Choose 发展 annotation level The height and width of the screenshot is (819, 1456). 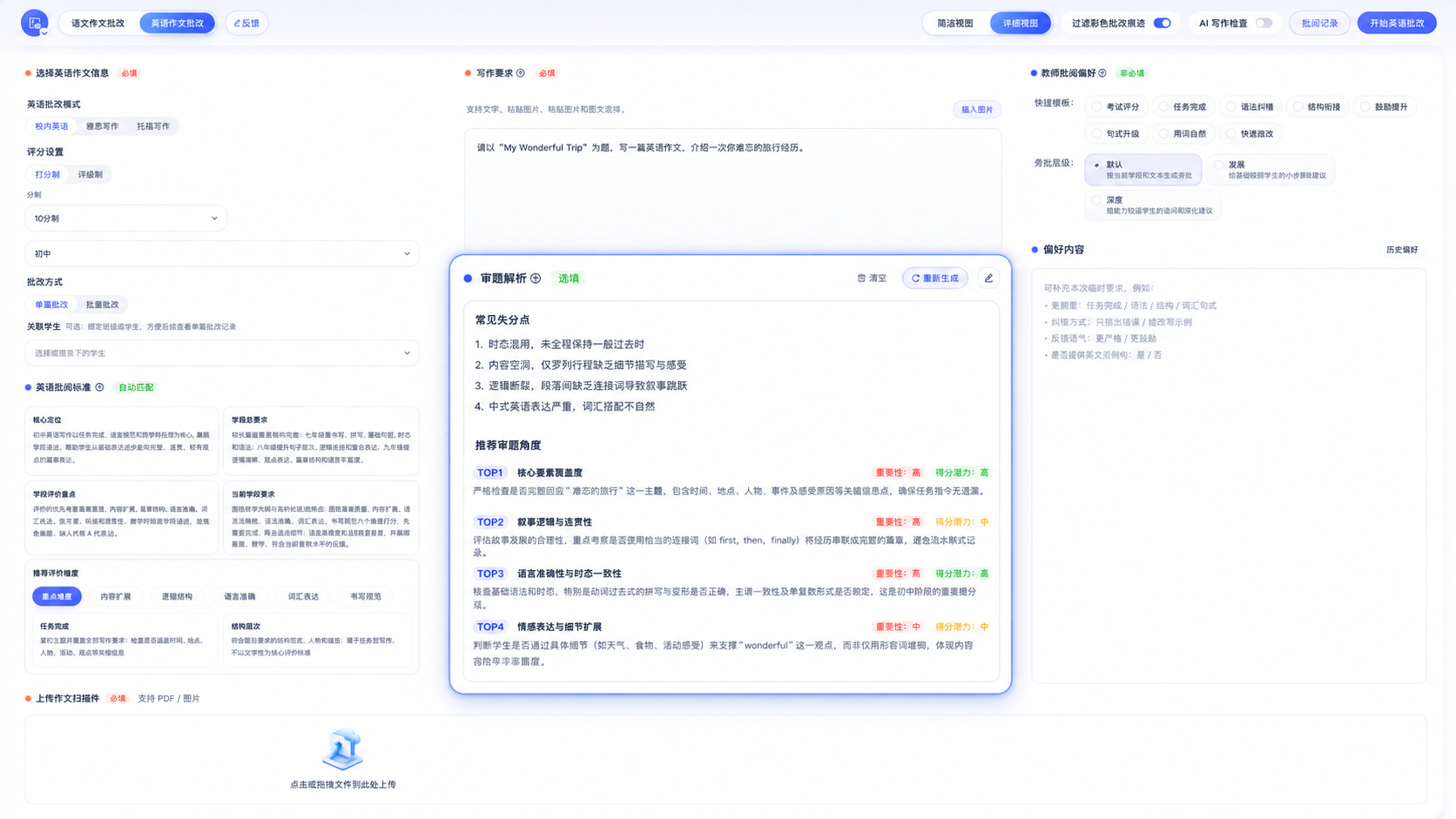[x=1271, y=170]
